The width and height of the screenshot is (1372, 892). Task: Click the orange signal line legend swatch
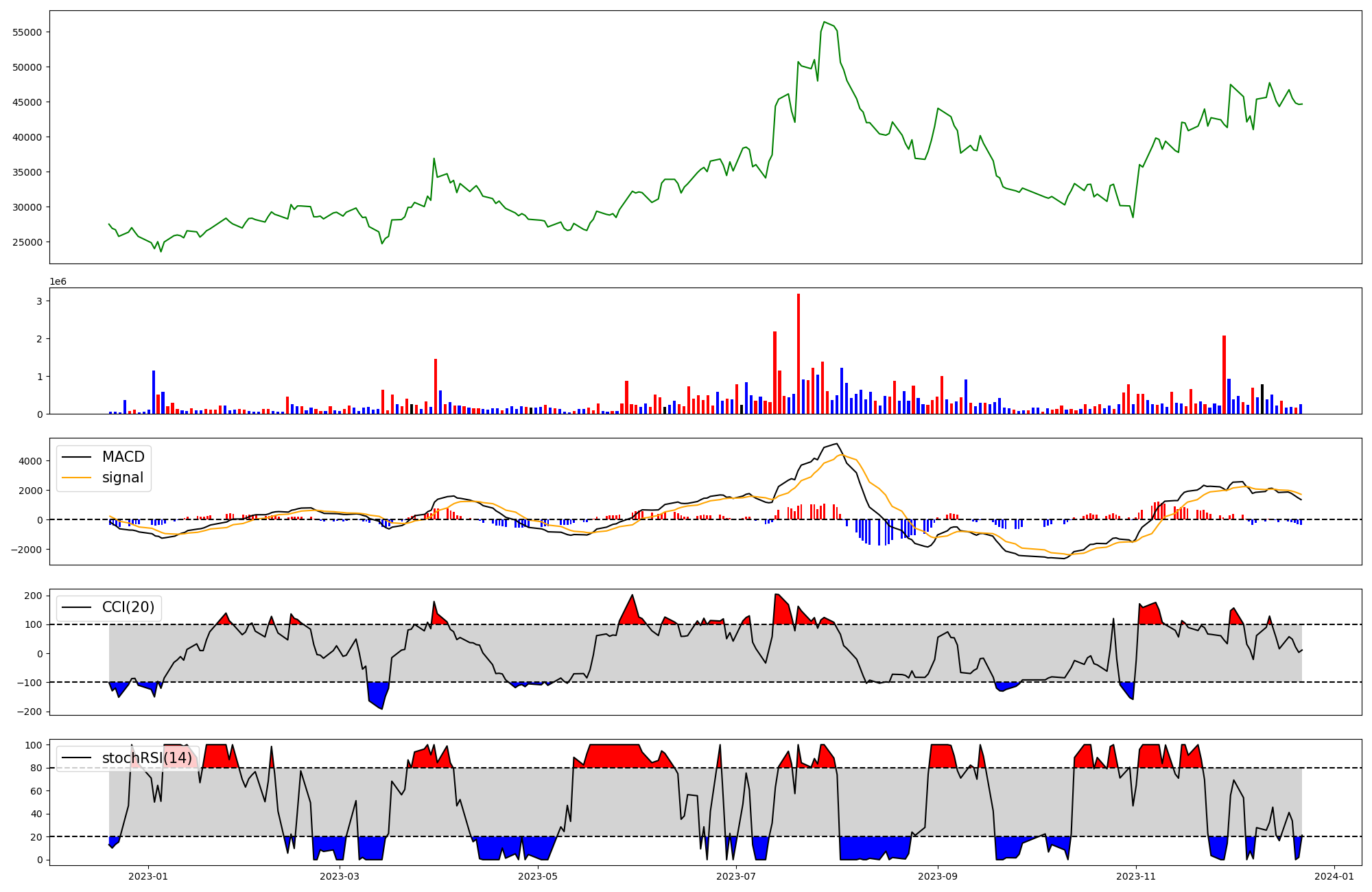tap(76, 478)
